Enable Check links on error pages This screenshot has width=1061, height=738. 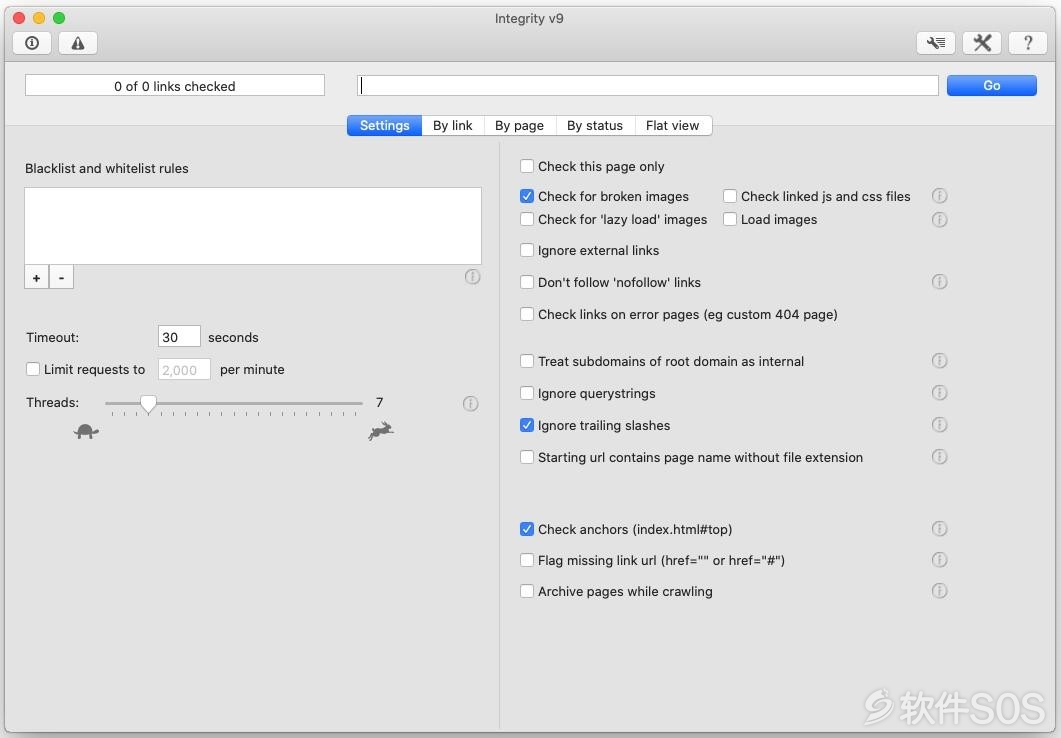tap(526, 314)
